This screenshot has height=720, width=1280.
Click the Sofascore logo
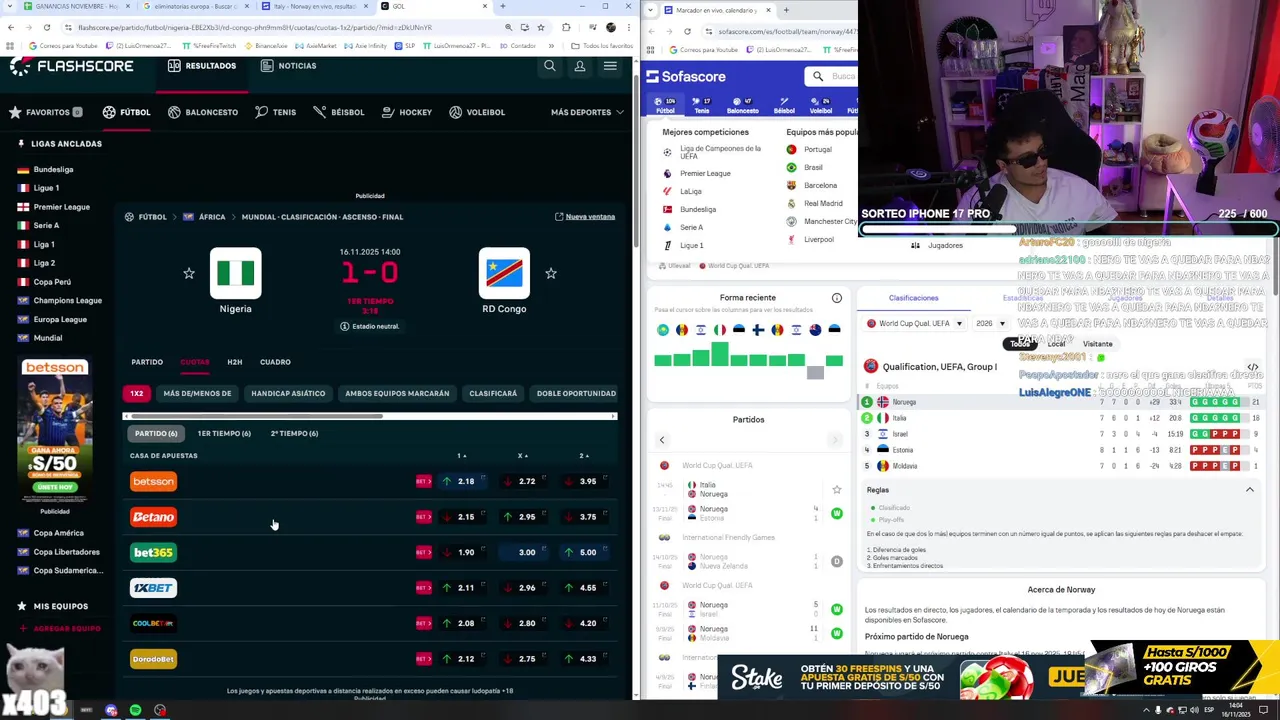686,77
